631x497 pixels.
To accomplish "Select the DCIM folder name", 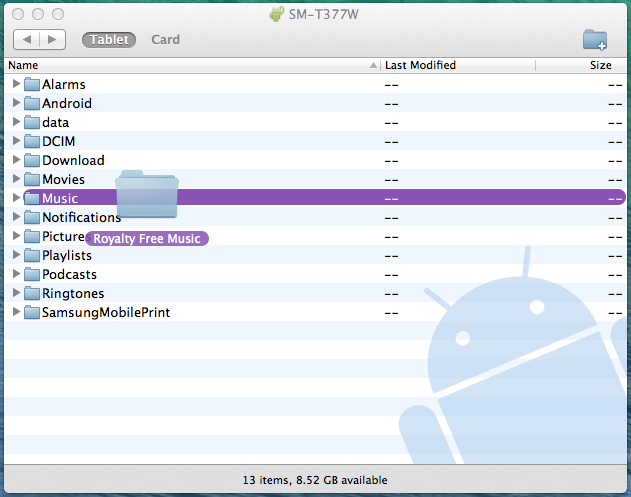I will (58, 141).
